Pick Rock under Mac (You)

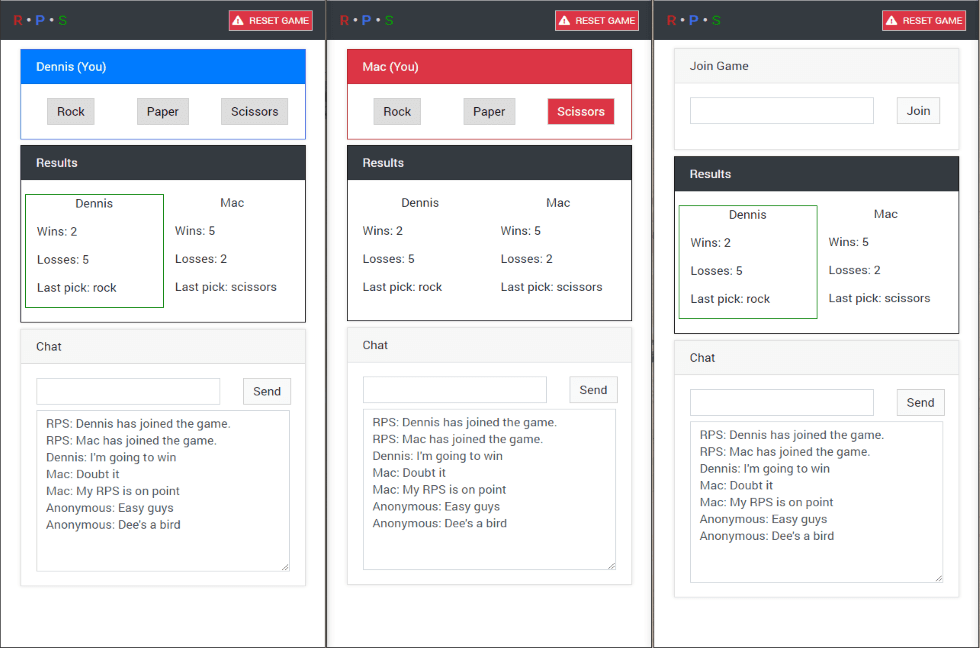tap(397, 112)
